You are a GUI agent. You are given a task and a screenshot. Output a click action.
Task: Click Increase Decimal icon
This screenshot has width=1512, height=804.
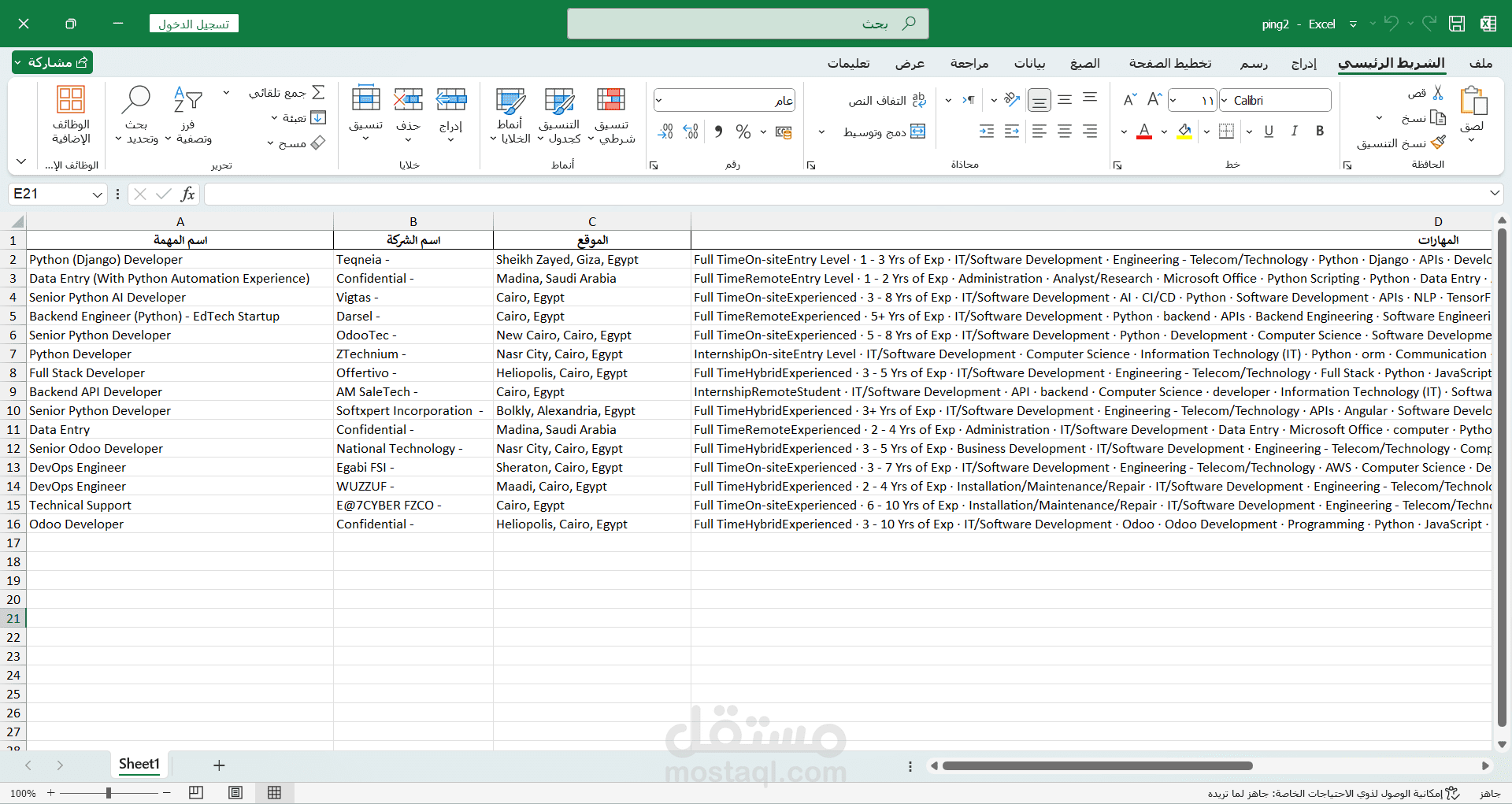[x=691, y=132]
